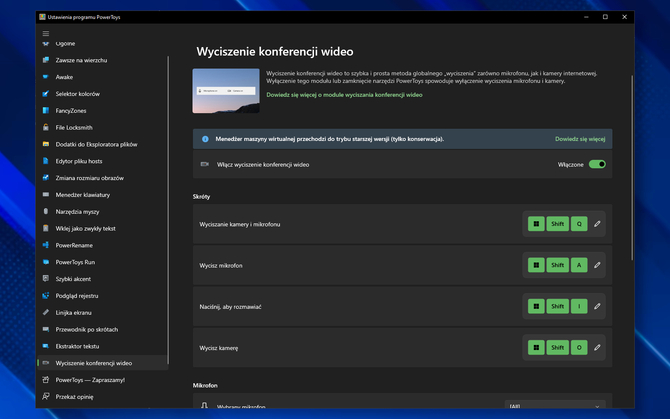Open Menedżer klawiatury settings
Screen dimensions: 670x419
click(103, 195)
